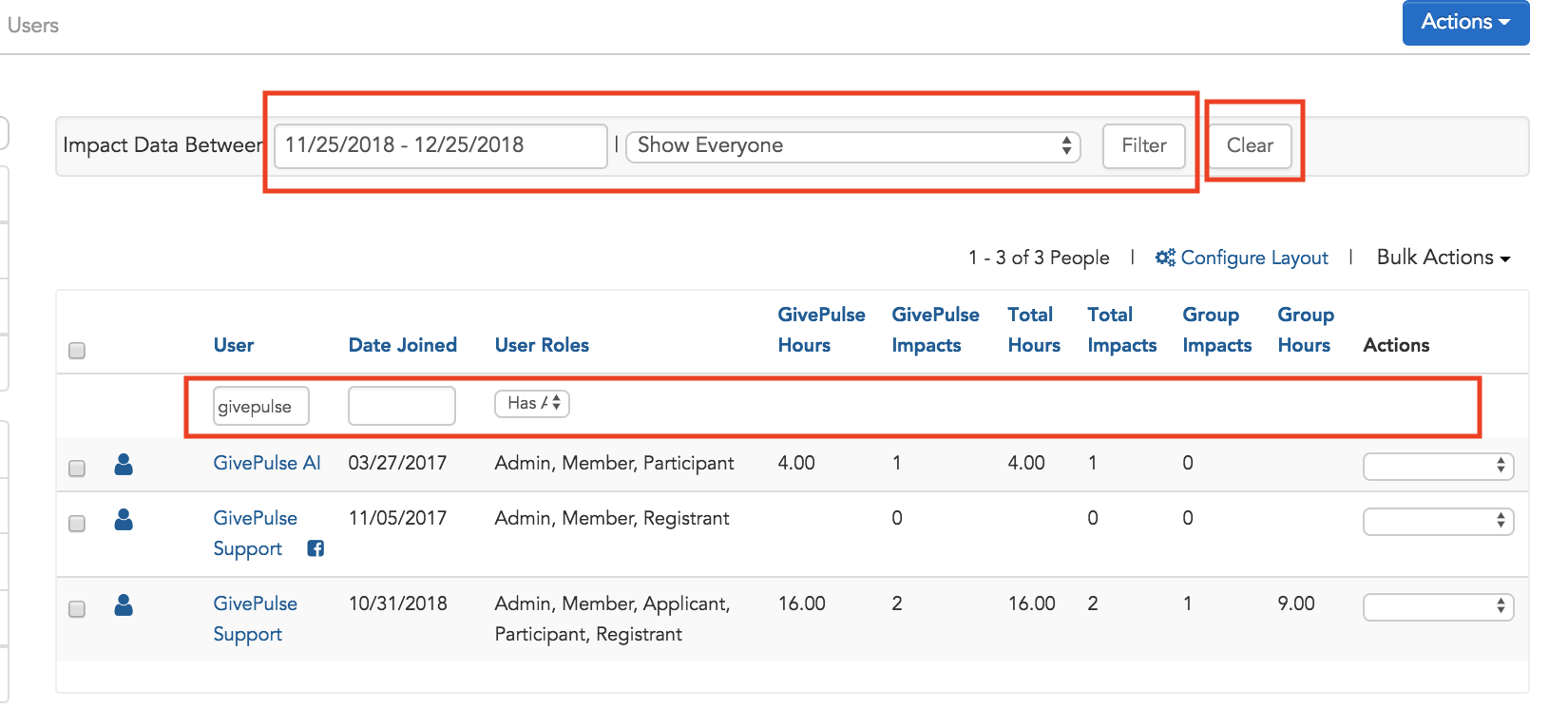Open GivePulse Support link joined 10/31/2018
Viewport: 1568px width, 709px height.
click(x=255, y=619)
